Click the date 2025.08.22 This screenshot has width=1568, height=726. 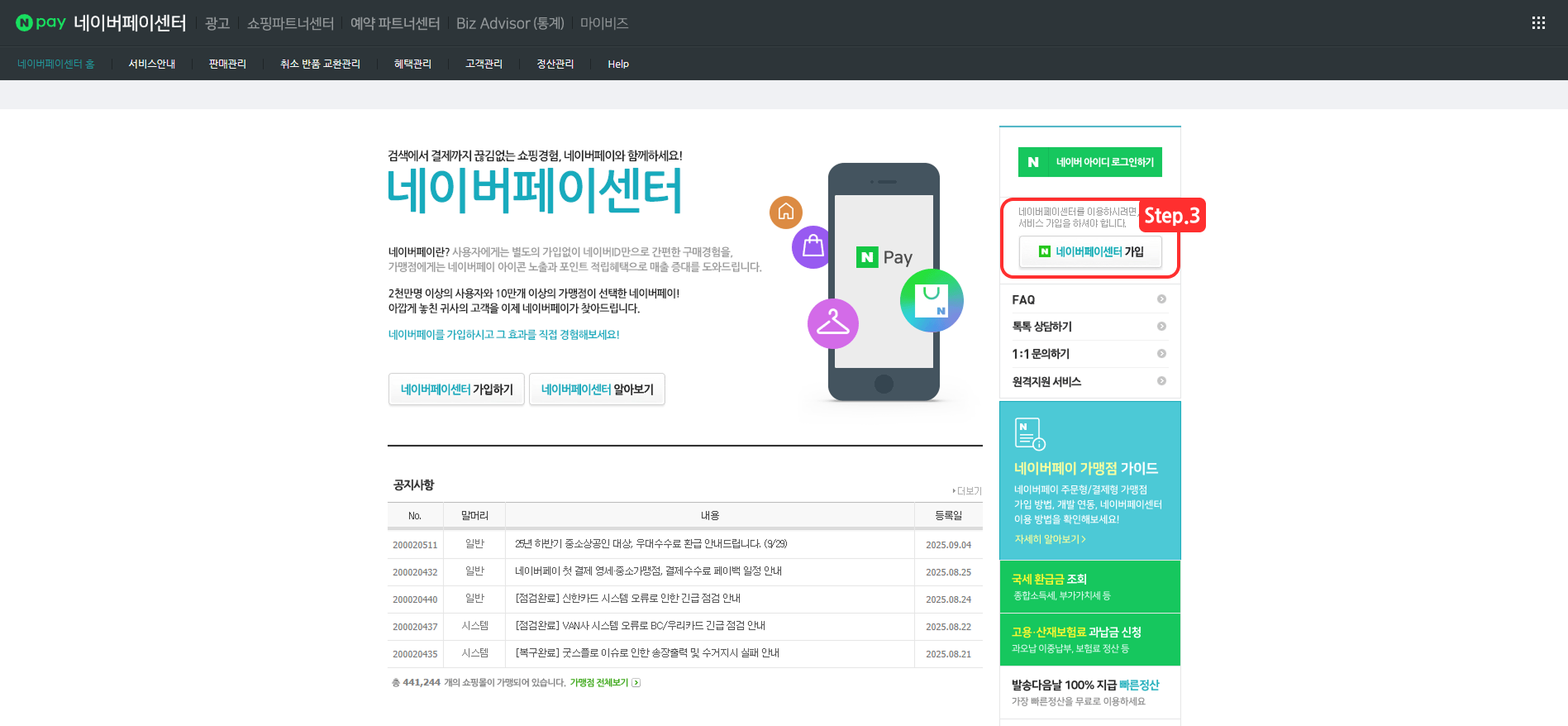[x=948, y=627]
